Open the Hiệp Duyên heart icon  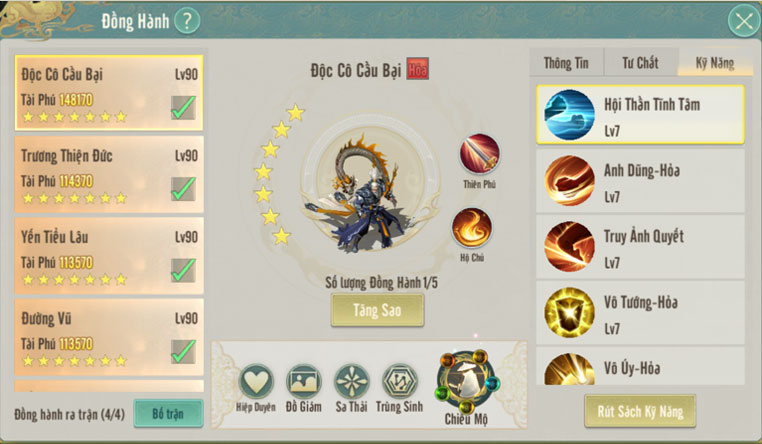coord(256,382)
